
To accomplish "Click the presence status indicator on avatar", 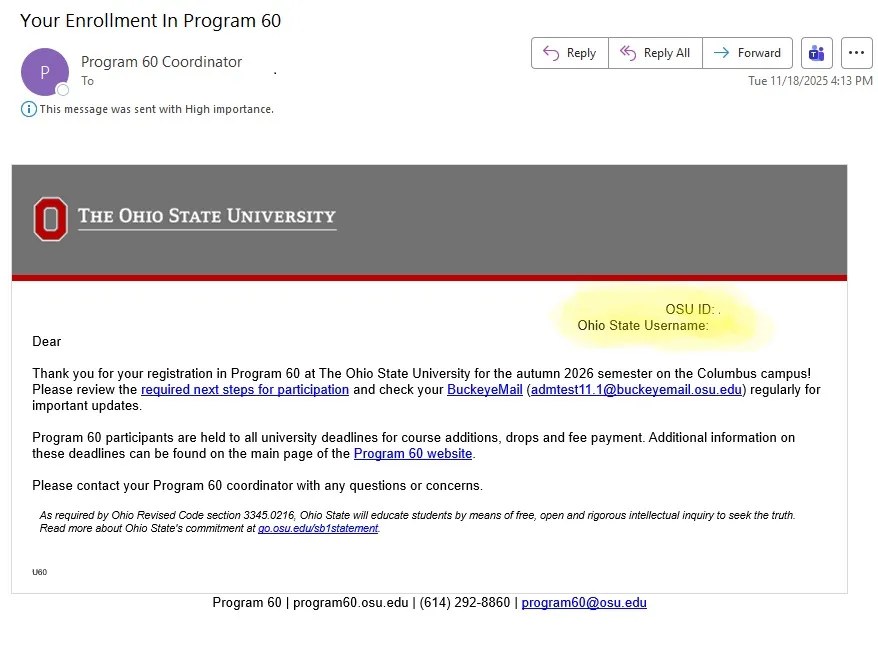I will tap(63, 90).
